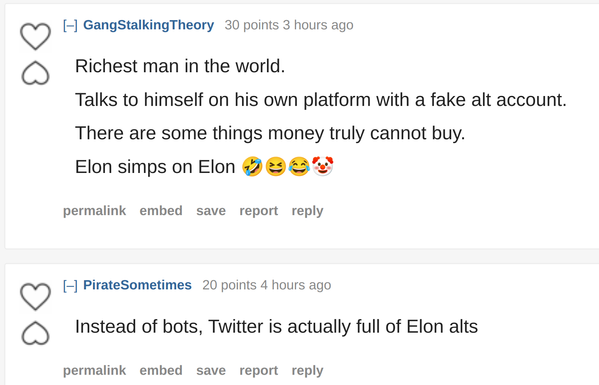The width and height of the screenshot is (599, 385).
Task: Downvote PirateSometimes' comment with inverted heart
Action: 36,333
